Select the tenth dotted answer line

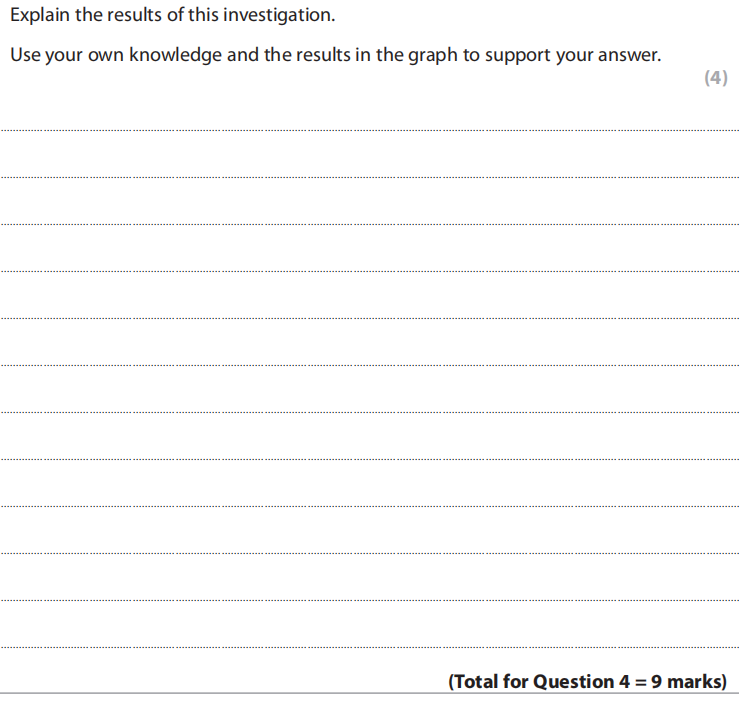(x=370, y=553)
